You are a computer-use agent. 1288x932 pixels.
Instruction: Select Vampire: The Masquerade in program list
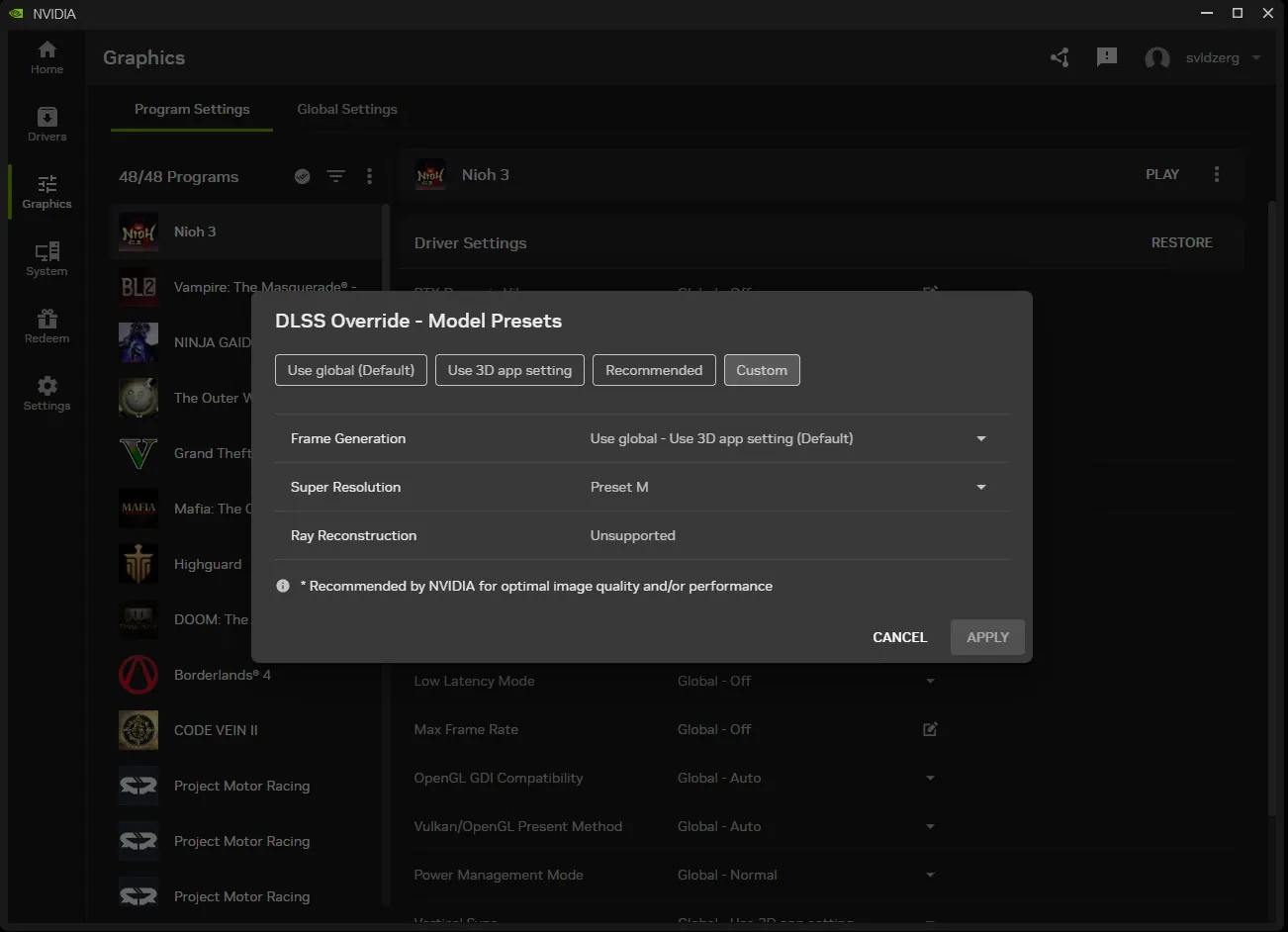click(x=246, y=287)
